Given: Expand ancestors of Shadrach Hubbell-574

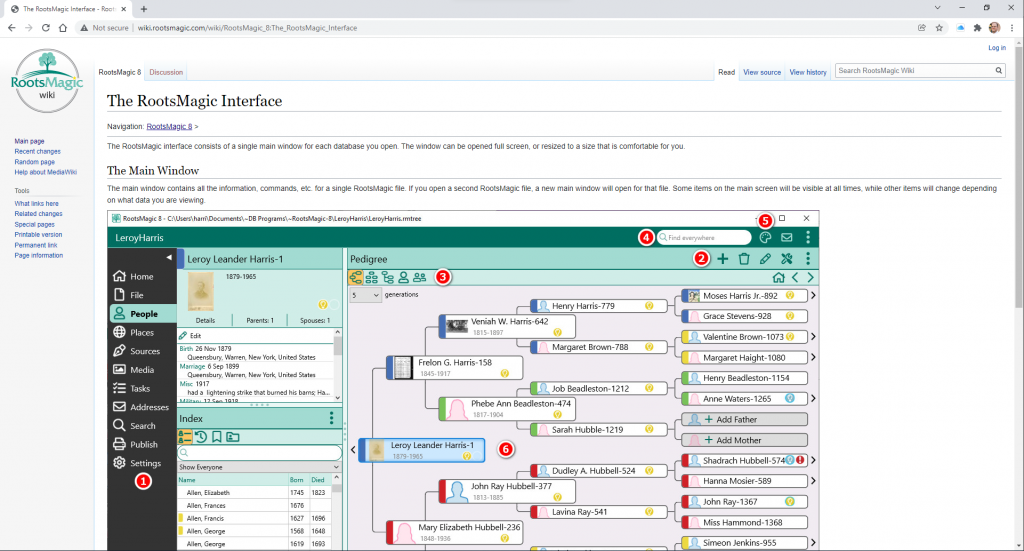Looking at the screenshot, I should pos(813,460).
